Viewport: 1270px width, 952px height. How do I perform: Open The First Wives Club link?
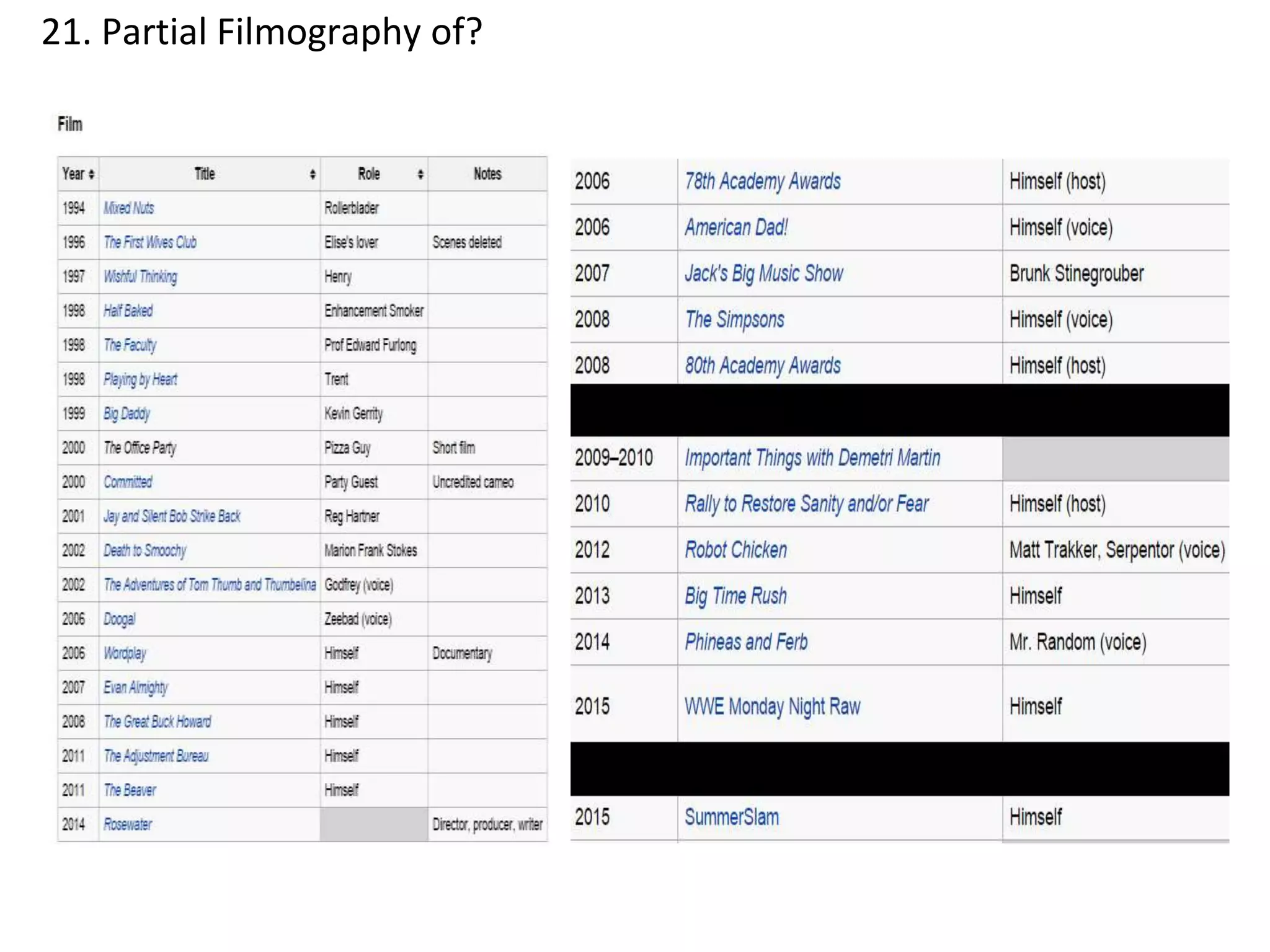(x=150, y=242)
